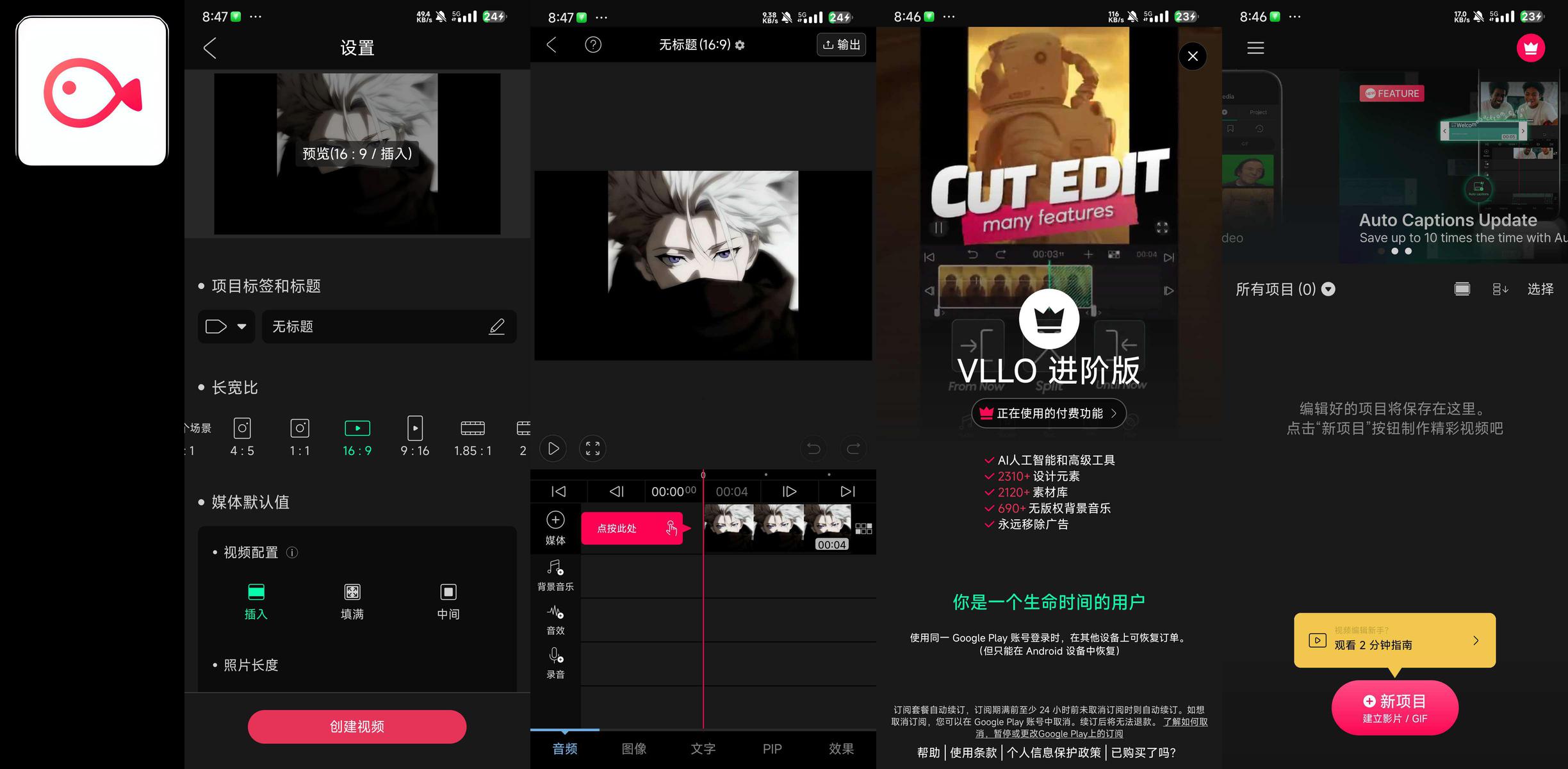Play the video preview

pyautogui.click(x=553, y=449)
